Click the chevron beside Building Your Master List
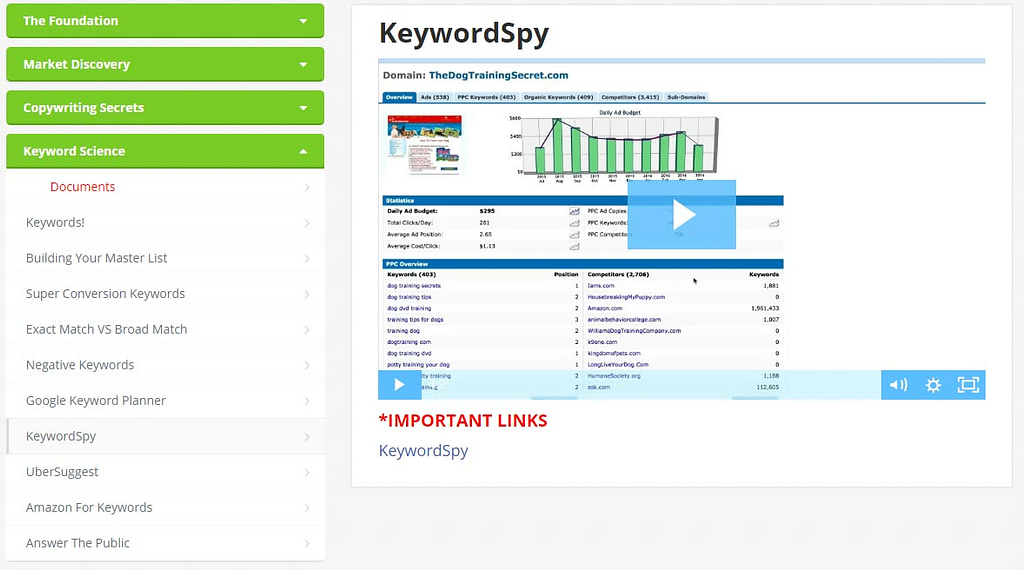1024x570 pixels. tap(307, 259)
